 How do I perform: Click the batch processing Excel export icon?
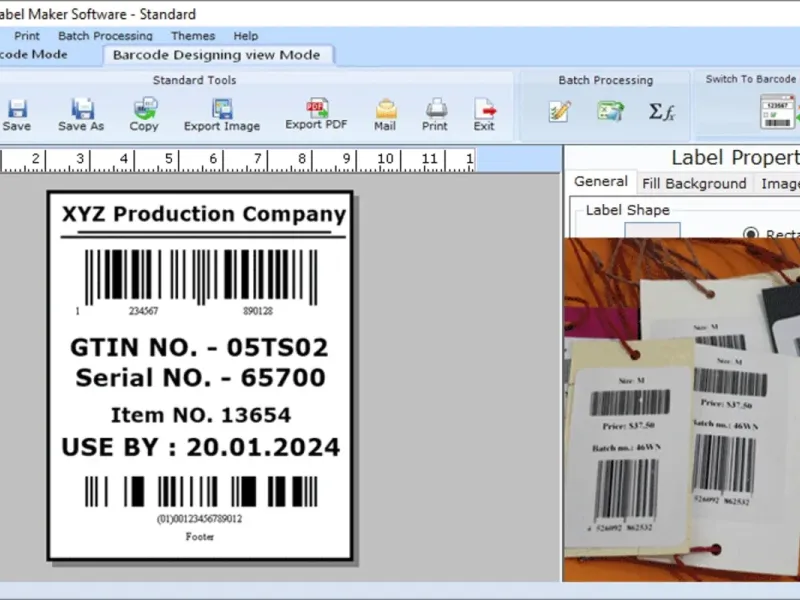pos(611,111)
